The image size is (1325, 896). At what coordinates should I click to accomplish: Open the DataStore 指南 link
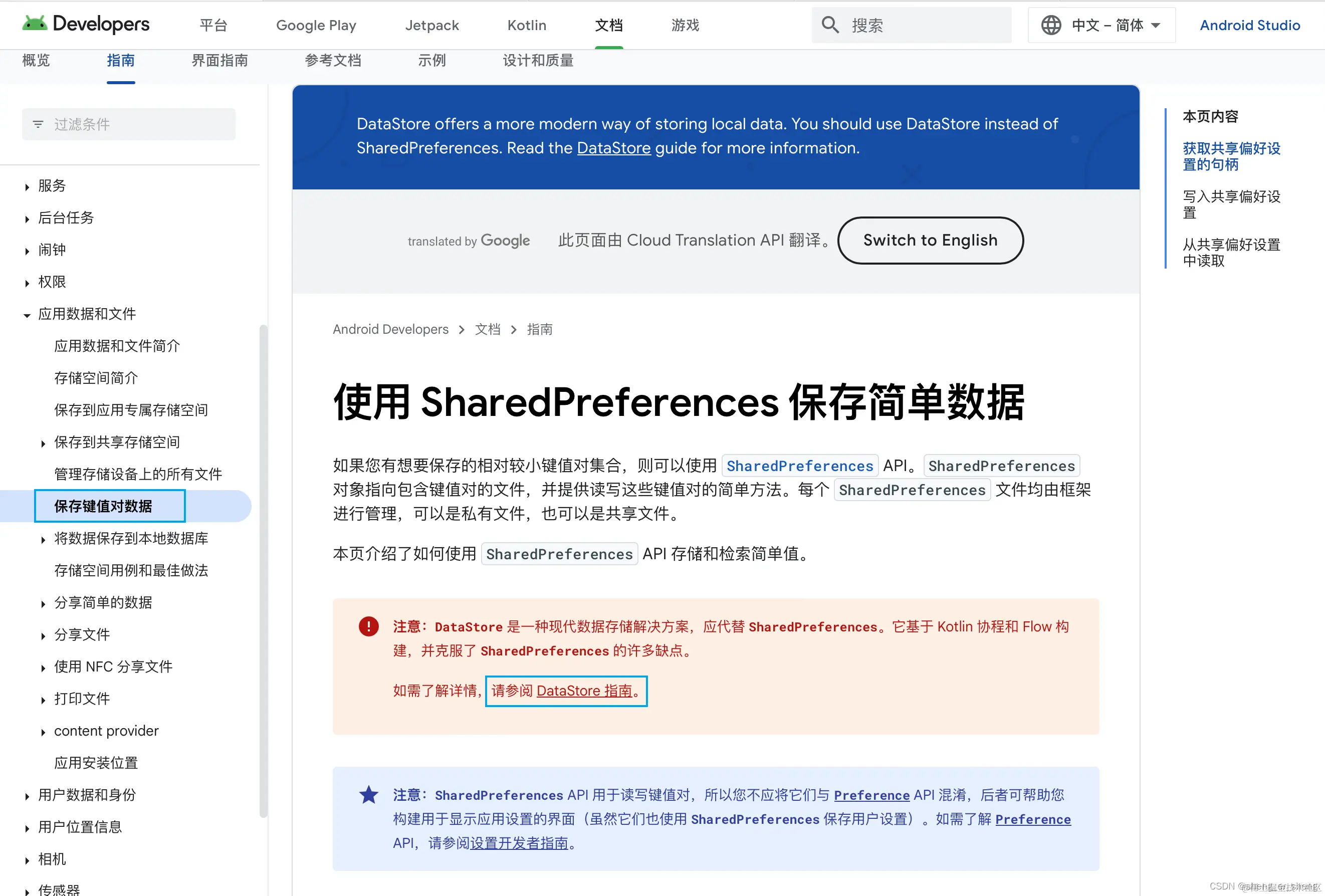pos(585,690)
